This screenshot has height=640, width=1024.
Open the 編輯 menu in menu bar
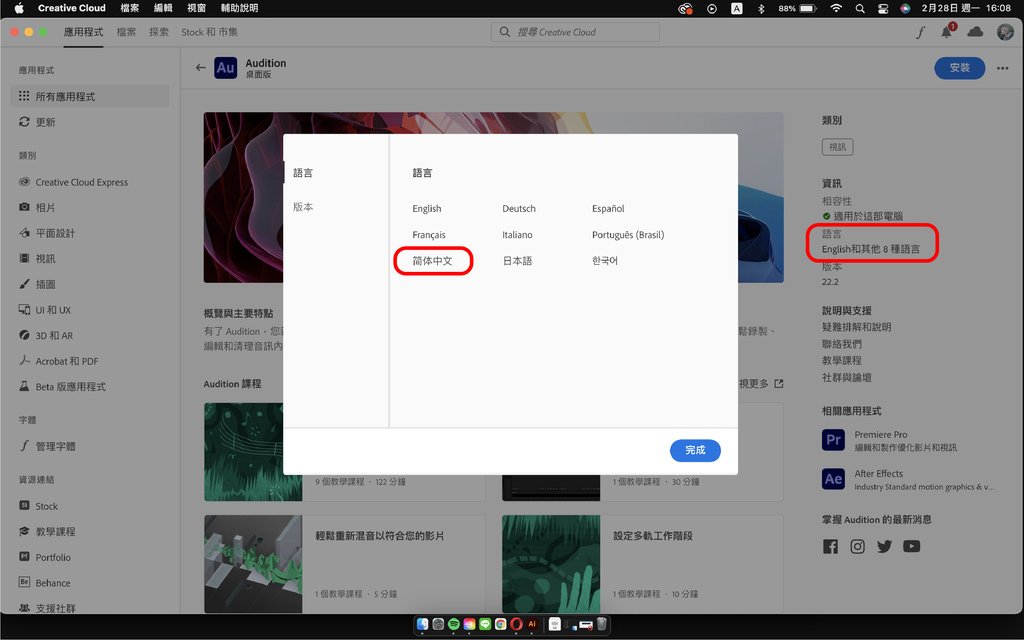[x=163, y=8]
